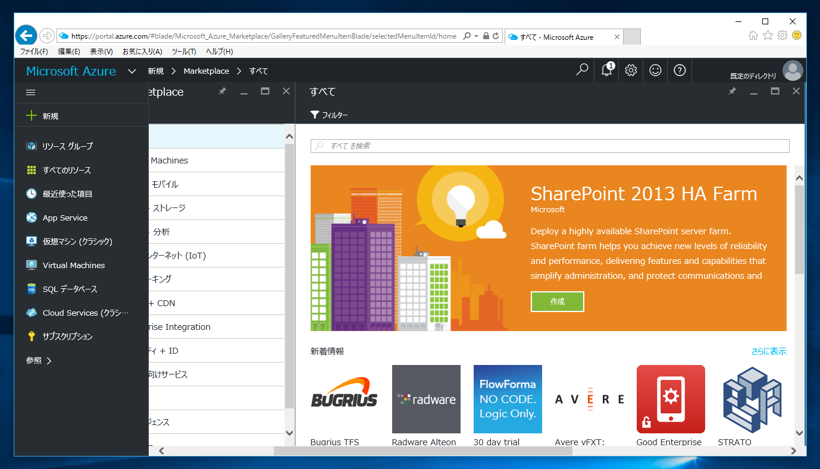Open Radware Alteon thumbnail
Viewport: 820px width, 469px height.
[x=426, y=399]
